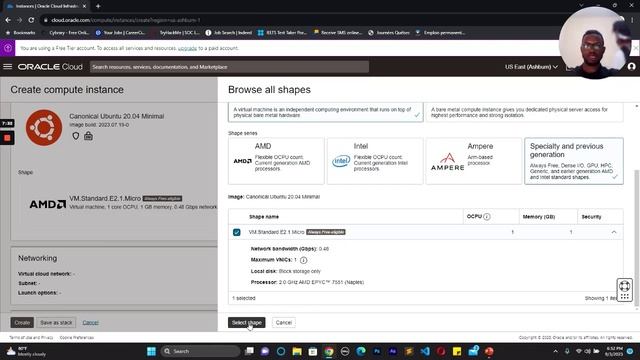Open the Receive SMS online bookmark
640x360 pixels.
pyautogui.click(x=337, y=33)
